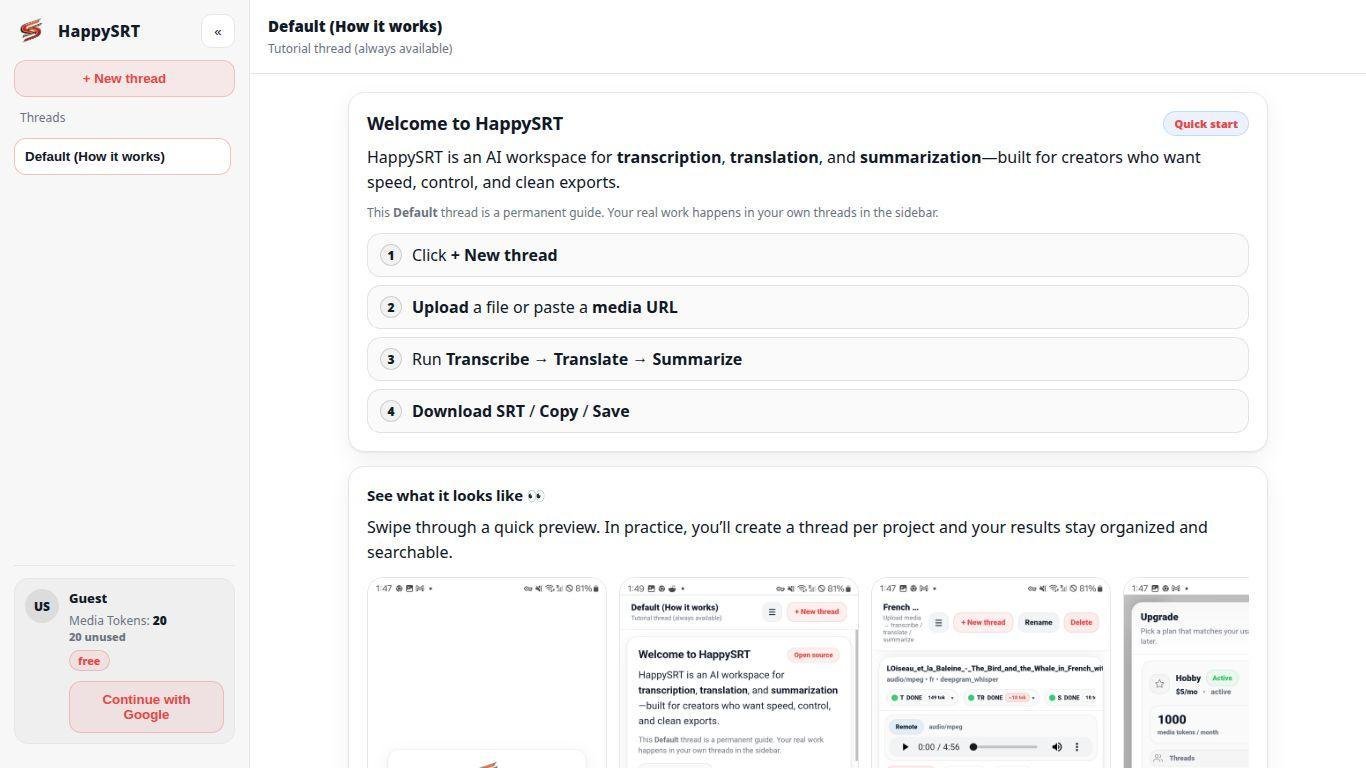Start a new thread from the sidebar
The height and width of the screenshot is (768, 1366).
click(x=124, y=78)
